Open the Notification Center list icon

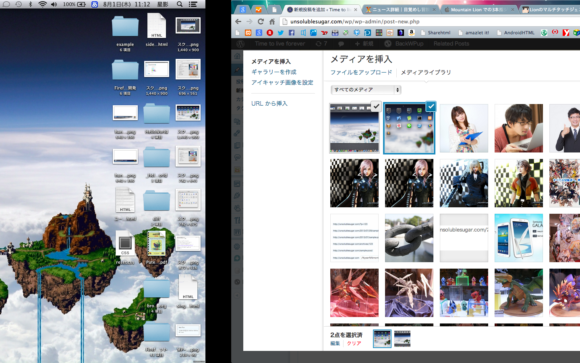[193, 4]
